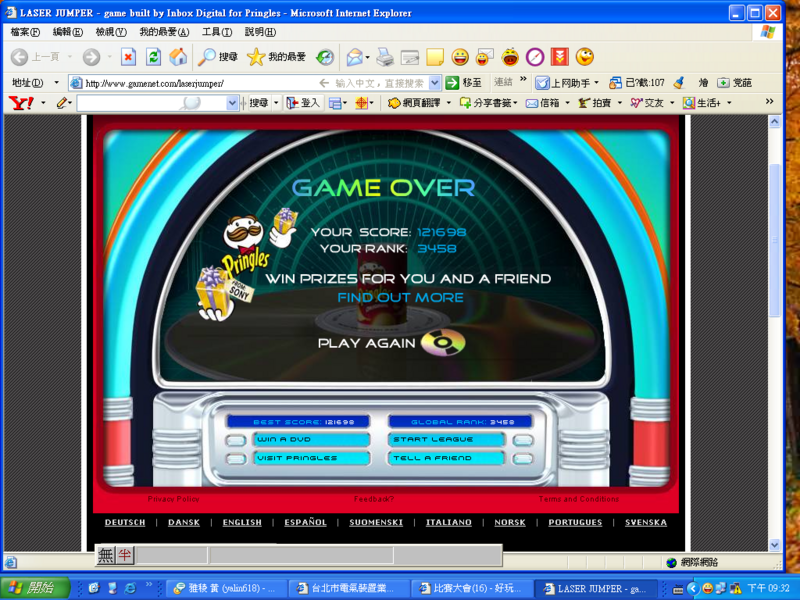Open the Windows 開始 Start menu
Image resolution: width=800 pixels, height=600 pixels.
point(35,588)
